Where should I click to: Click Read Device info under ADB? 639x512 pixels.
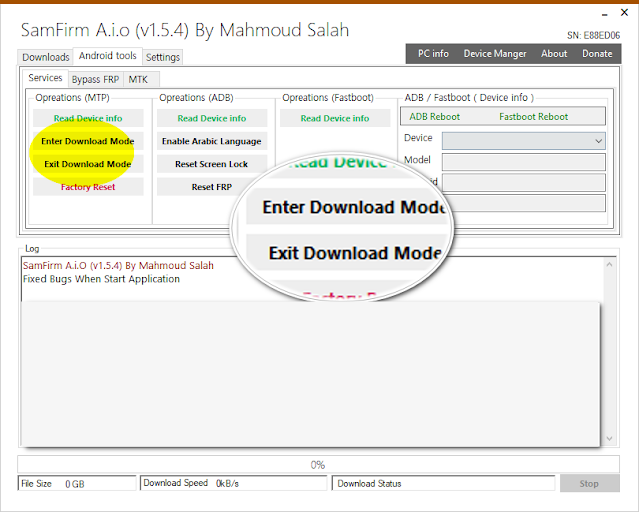(x=212, y=118)
